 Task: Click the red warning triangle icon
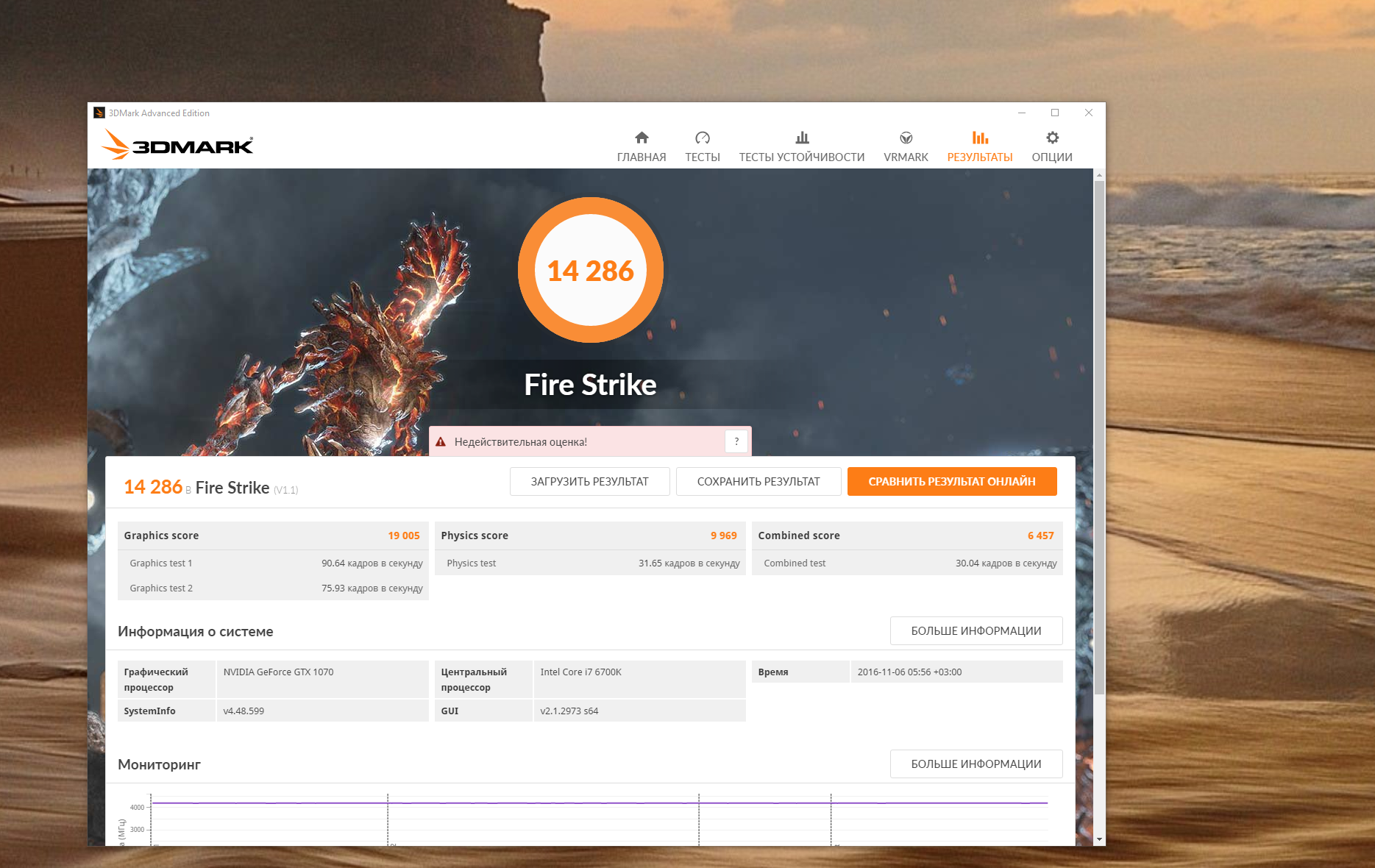441,442
